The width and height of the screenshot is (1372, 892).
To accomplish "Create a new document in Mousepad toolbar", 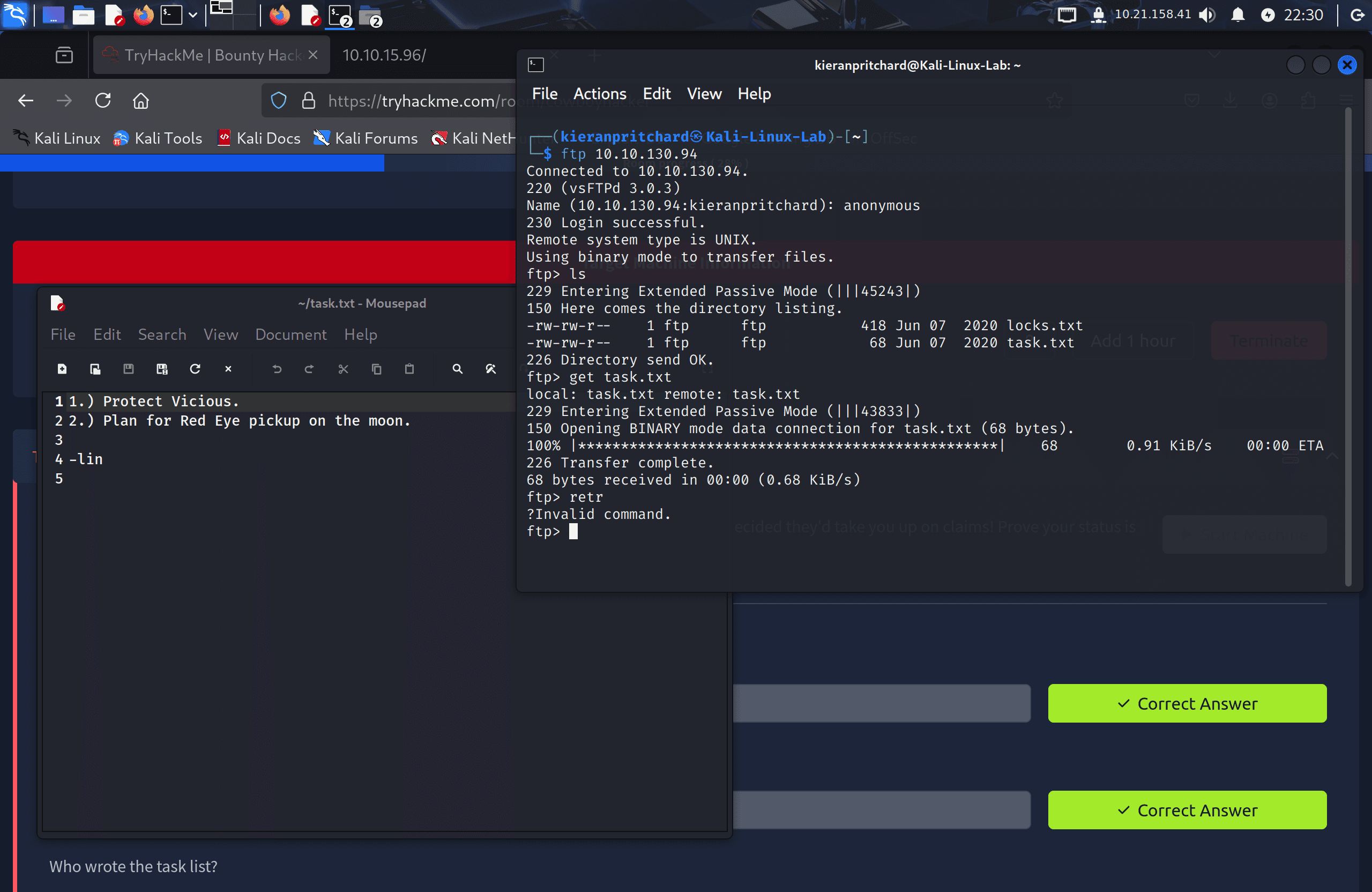I will point(62,369).
